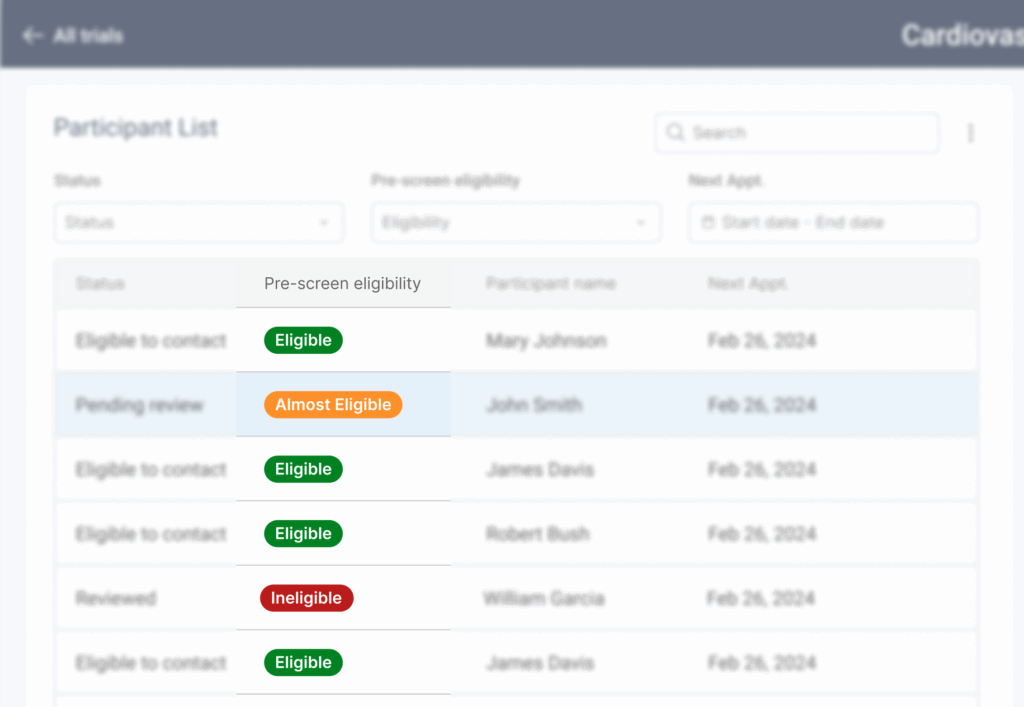Sort by the Pre-screen eligibility column header
The image size is (1024, 707).
point(342,284)
